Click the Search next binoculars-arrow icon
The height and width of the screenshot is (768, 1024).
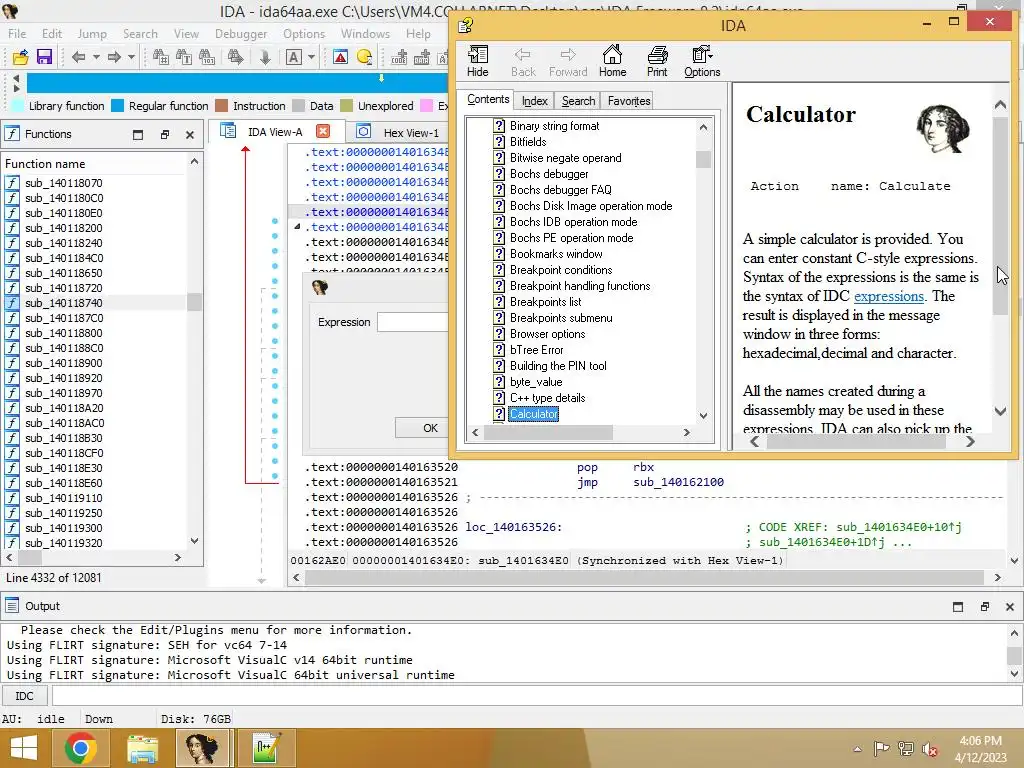(x=235, y=57)
